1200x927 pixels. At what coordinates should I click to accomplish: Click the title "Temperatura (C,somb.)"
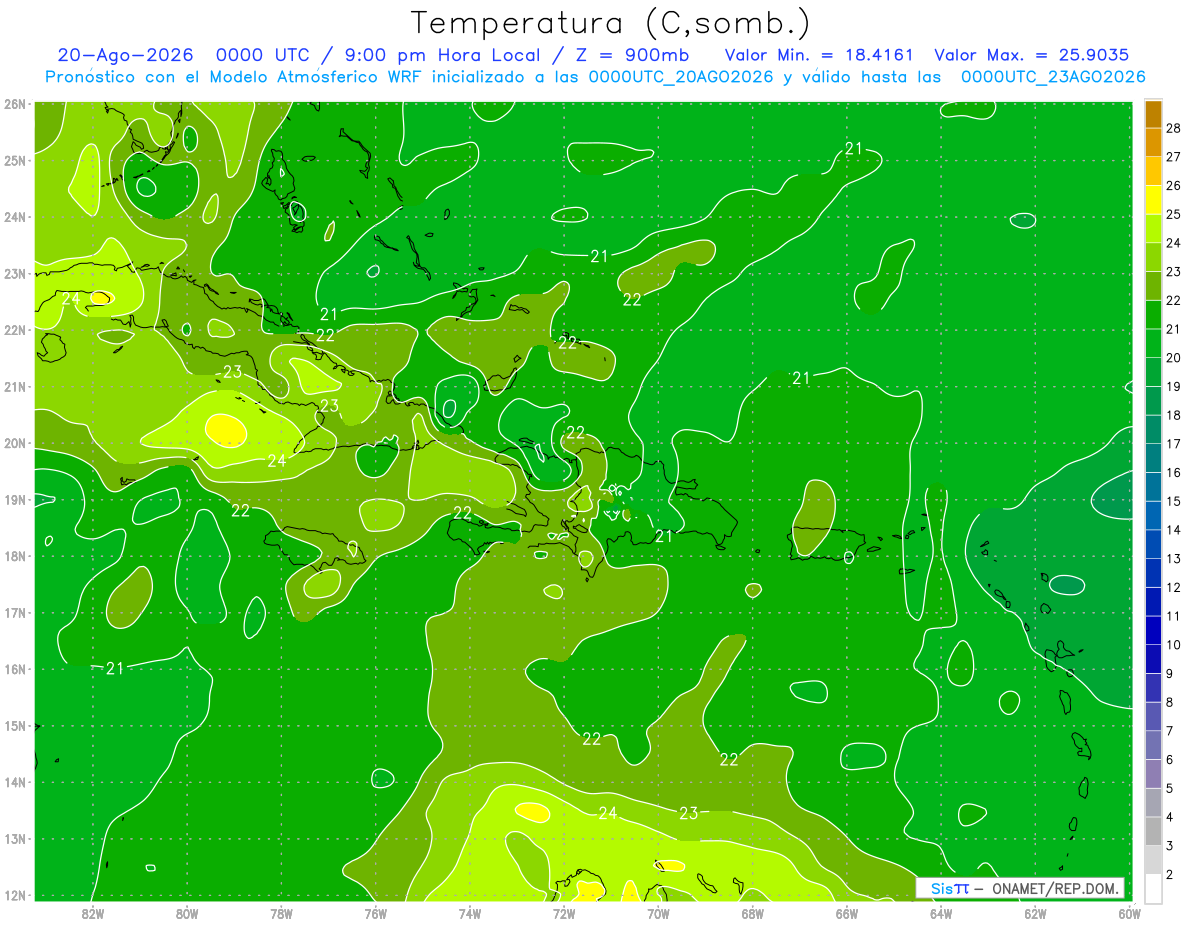611,24
